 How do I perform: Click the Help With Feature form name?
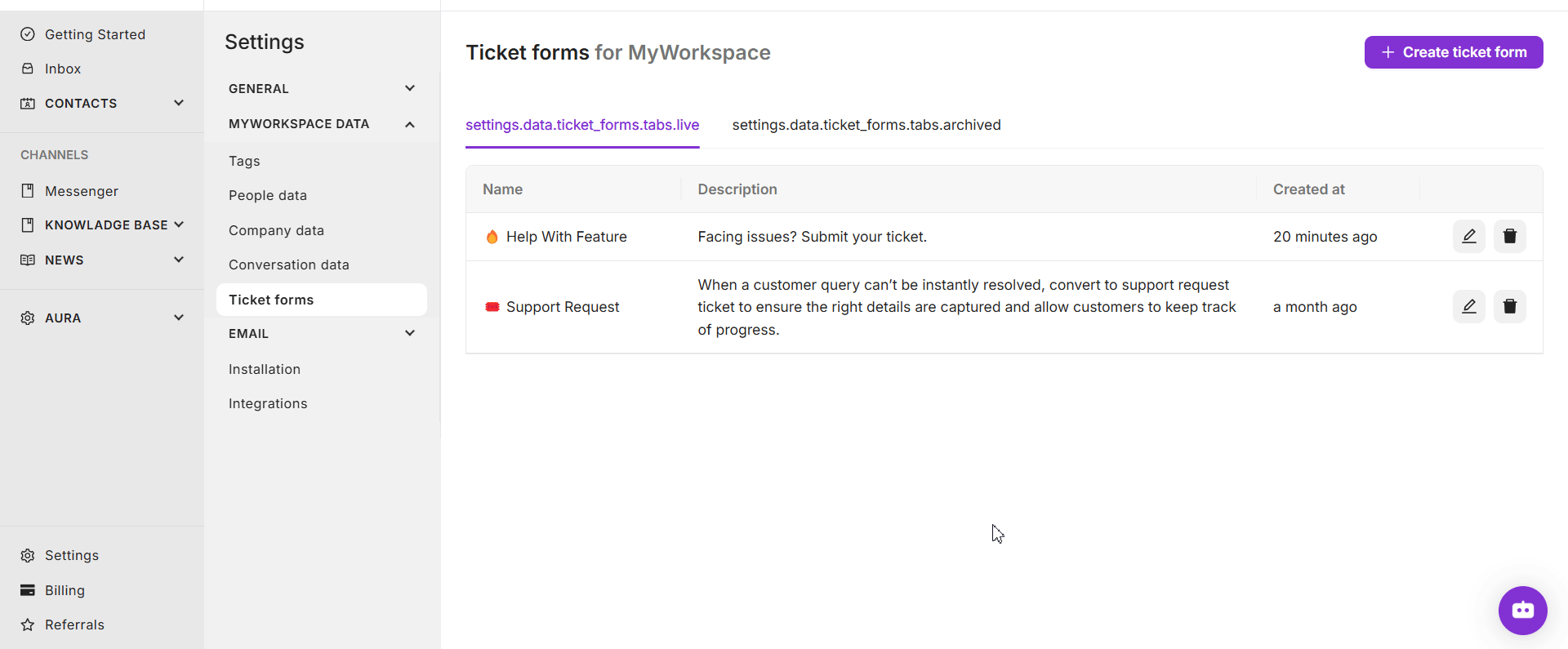(x=567, y=237)
